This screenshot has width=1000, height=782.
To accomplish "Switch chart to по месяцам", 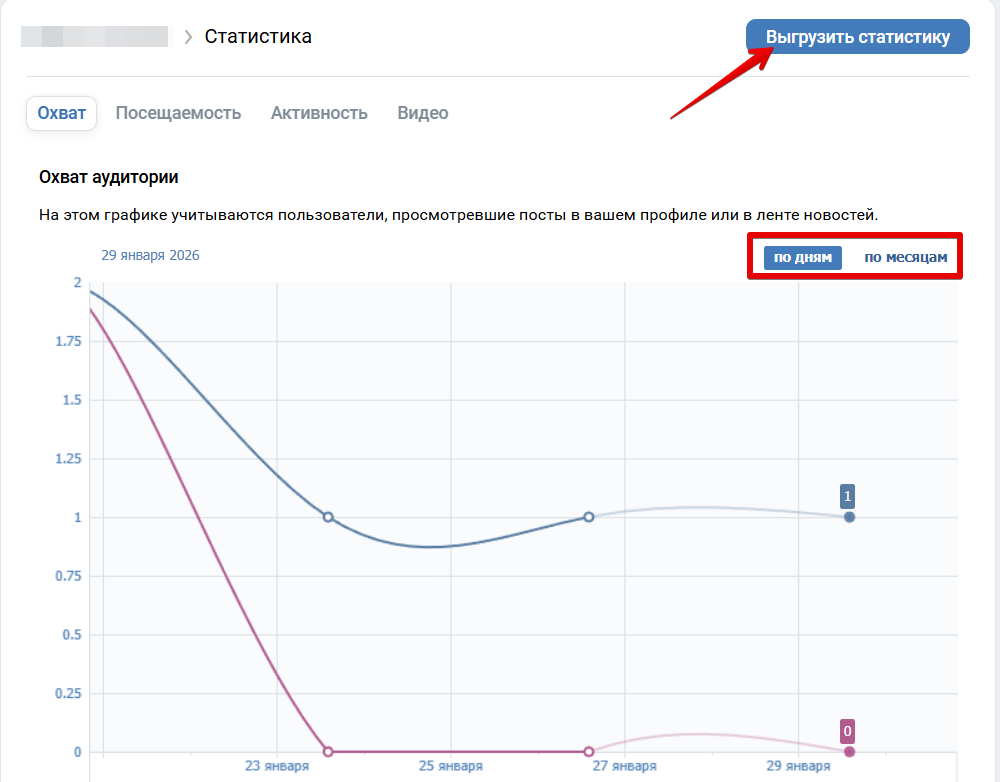I will (906, 258).
